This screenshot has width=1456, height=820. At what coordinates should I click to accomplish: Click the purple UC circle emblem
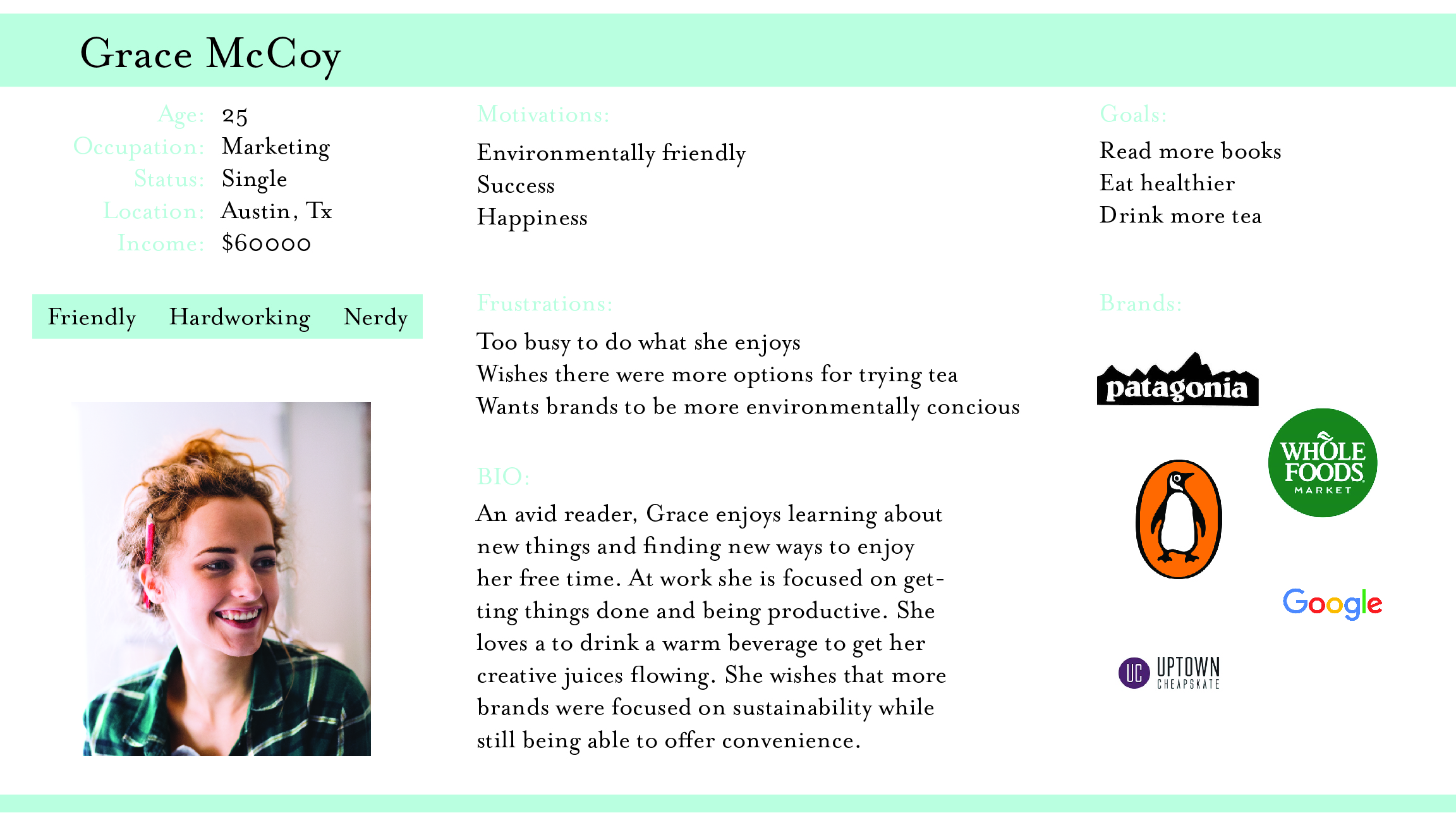click(x=1134, y=673)
